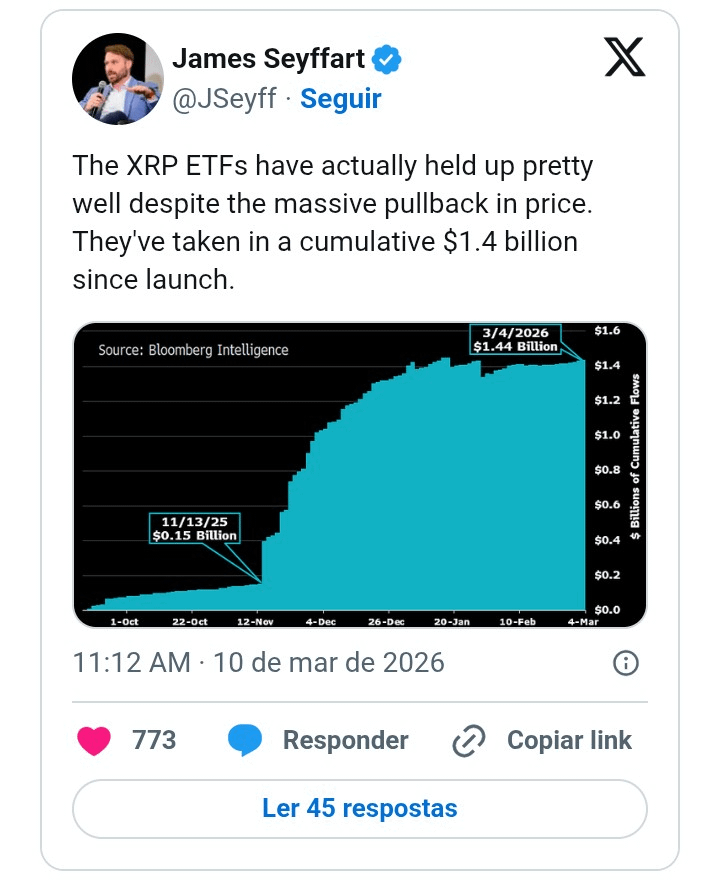
Task: Click the 3/4/2026 $1.44 Billion callout
Action: click(x=516, y=339)
